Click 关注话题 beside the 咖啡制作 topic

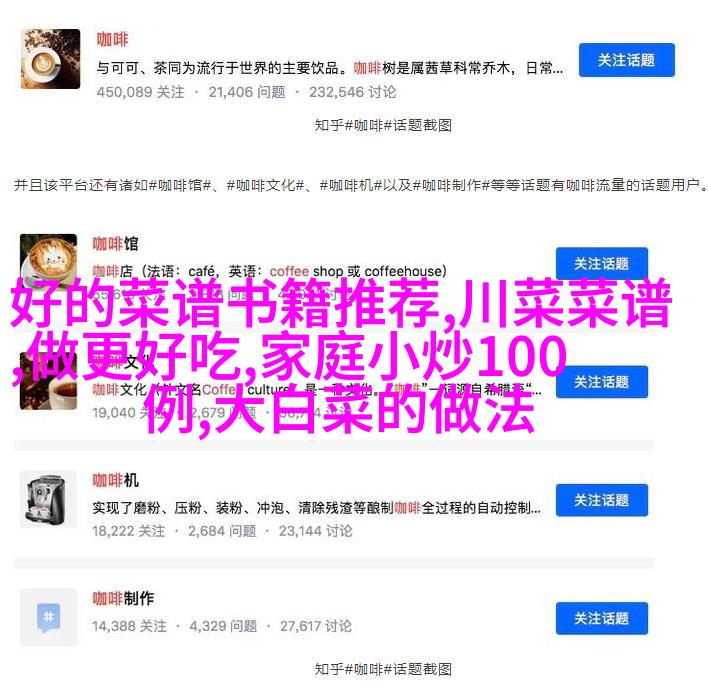(x=601, y=618)
